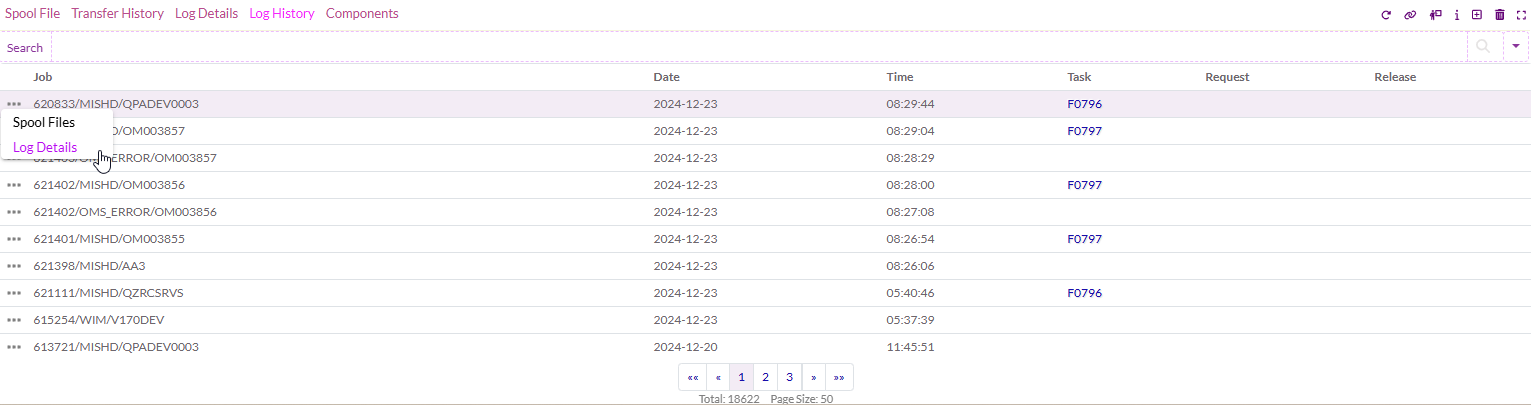Click the trash delete icon
The image size is (1531, 405).
pyautogui.click(x=1499, y=15)
